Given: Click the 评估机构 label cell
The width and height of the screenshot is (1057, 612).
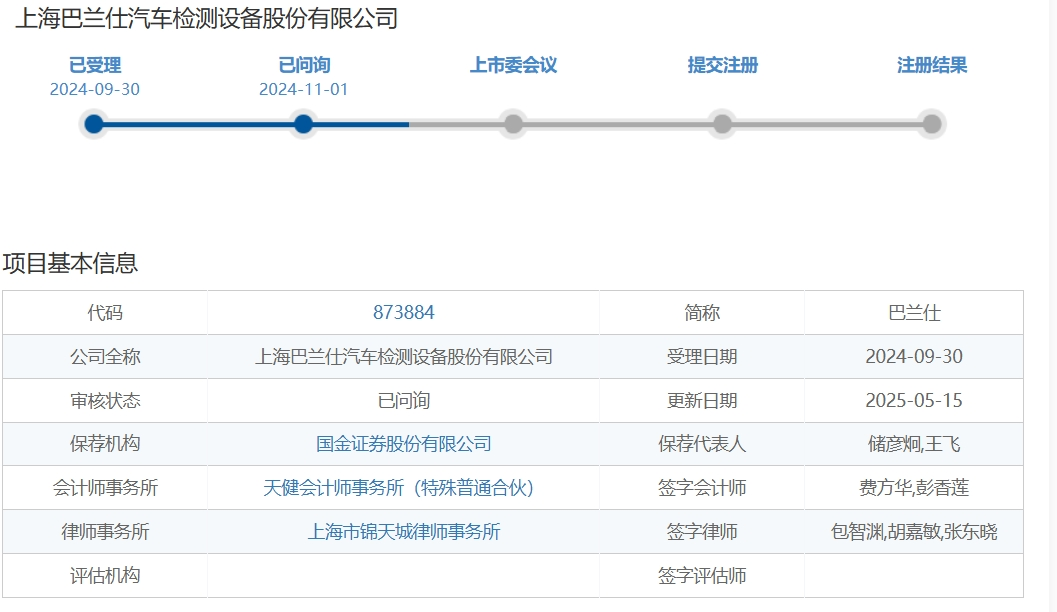Looking at the screenshot, I should click(x=105, y=576).
